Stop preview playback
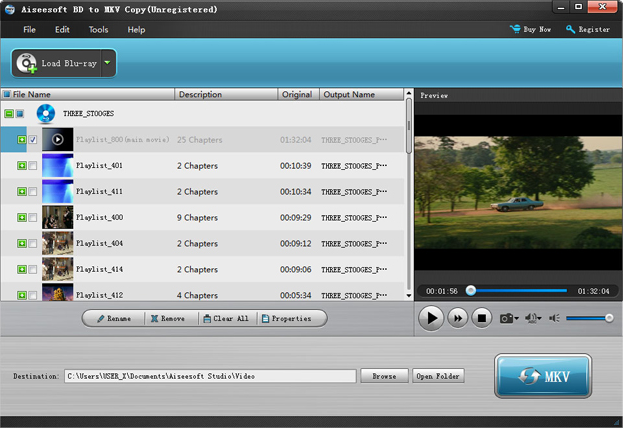Screen dimensions: 623x428 click(x=481, y=318)
